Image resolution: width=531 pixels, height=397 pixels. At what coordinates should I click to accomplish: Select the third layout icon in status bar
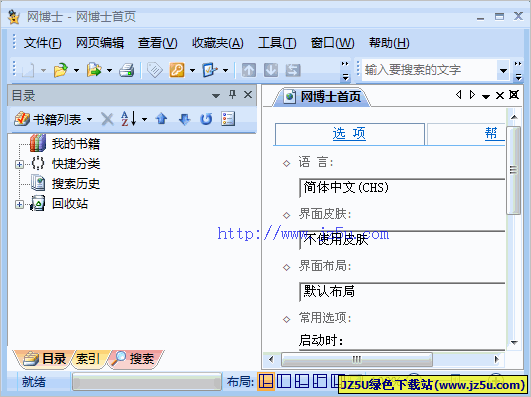[302, 381]
